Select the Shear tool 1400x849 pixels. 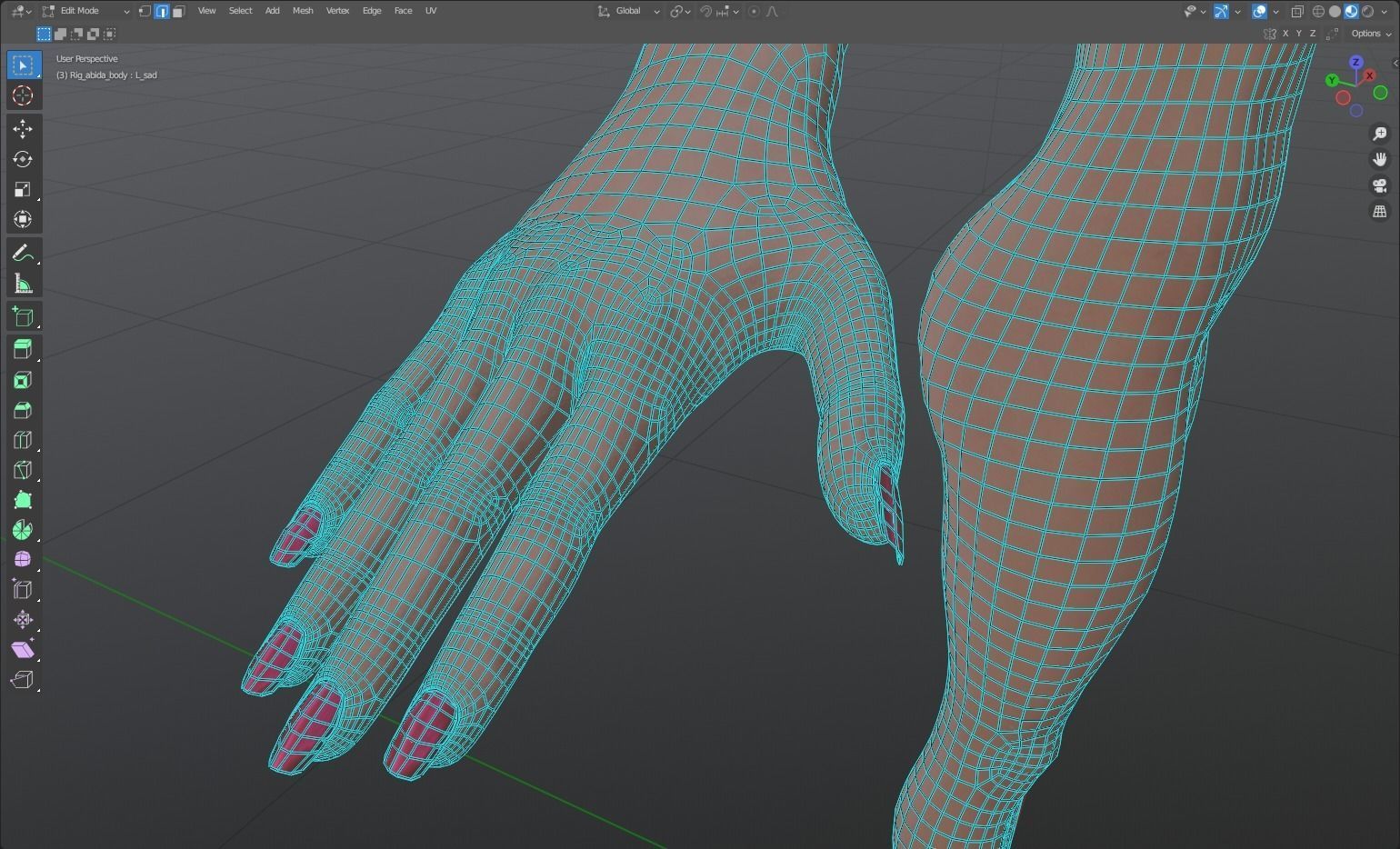click(x=23, y=649)
